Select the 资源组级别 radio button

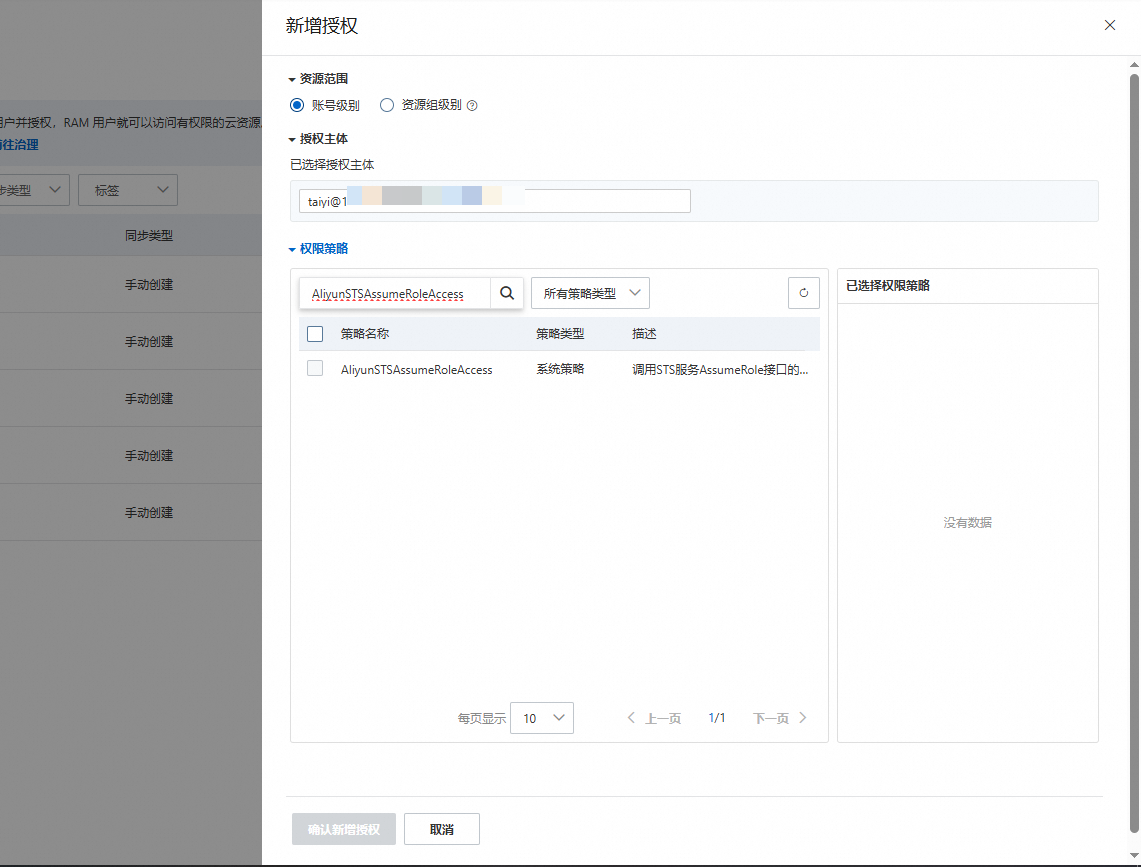(x=386, y=105)
